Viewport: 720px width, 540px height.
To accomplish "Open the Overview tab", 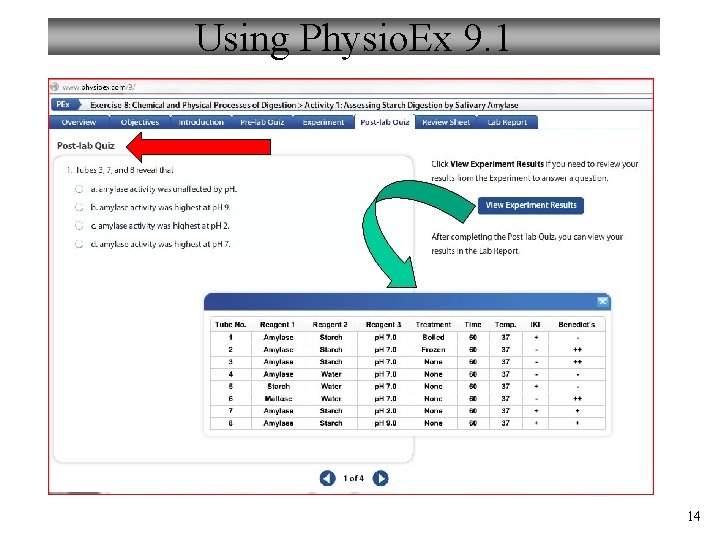I will tap(79, 122).
